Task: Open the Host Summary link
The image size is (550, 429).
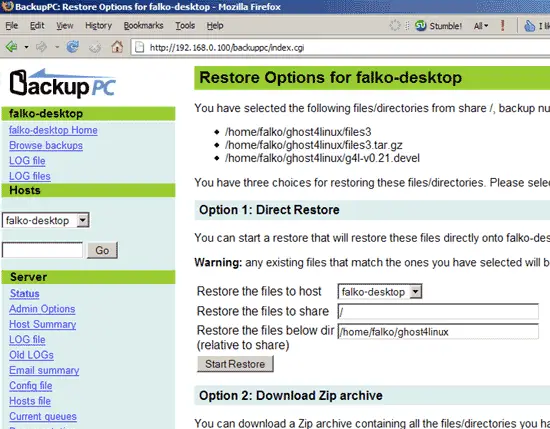Action: click(x=42, y=324)
